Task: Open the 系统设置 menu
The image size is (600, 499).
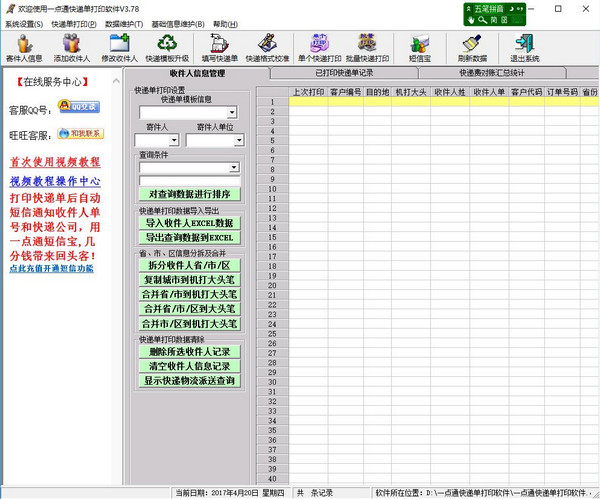Action: coord(25,23)
